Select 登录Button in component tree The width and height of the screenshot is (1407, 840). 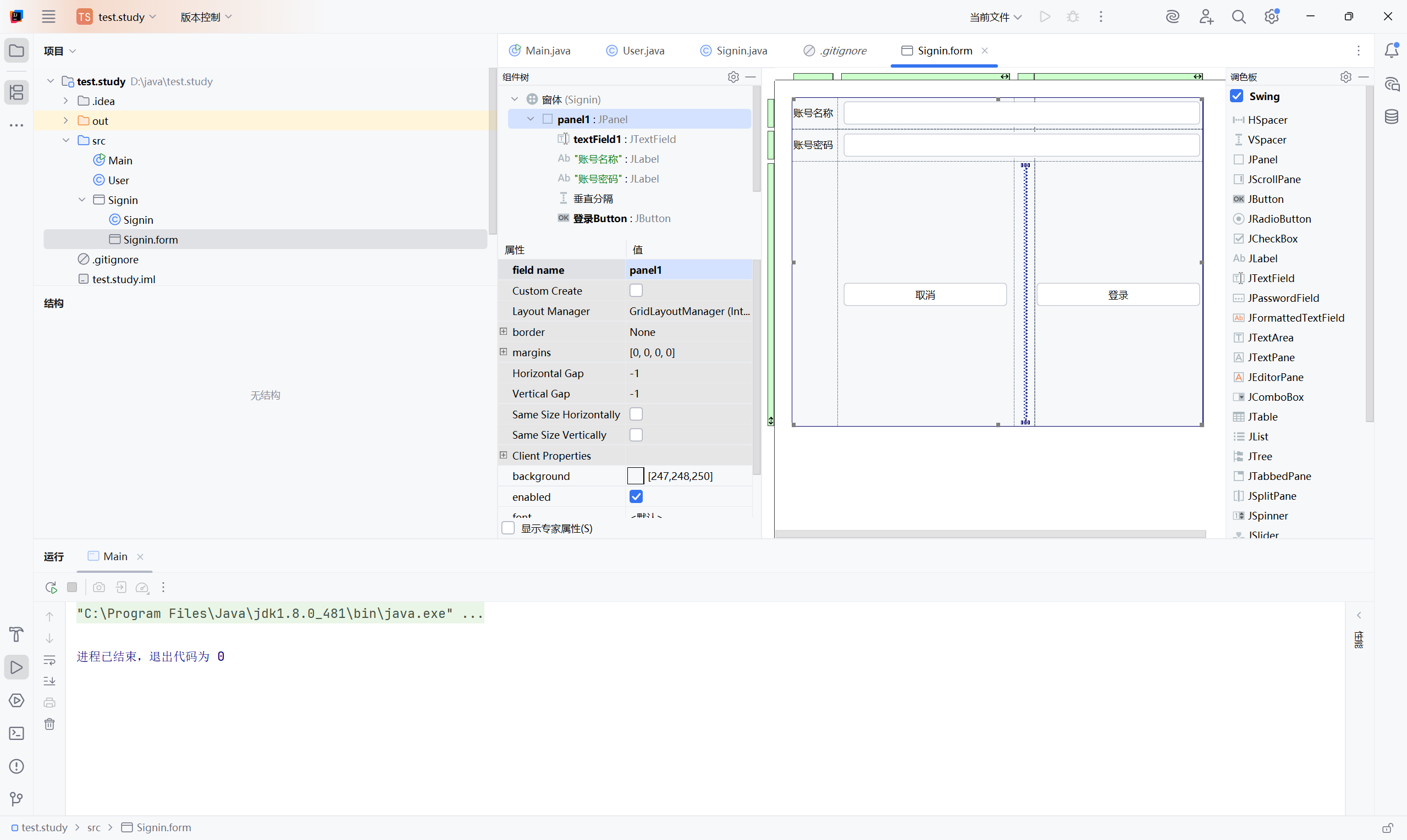pyautogui.click(x=614, y=218)
